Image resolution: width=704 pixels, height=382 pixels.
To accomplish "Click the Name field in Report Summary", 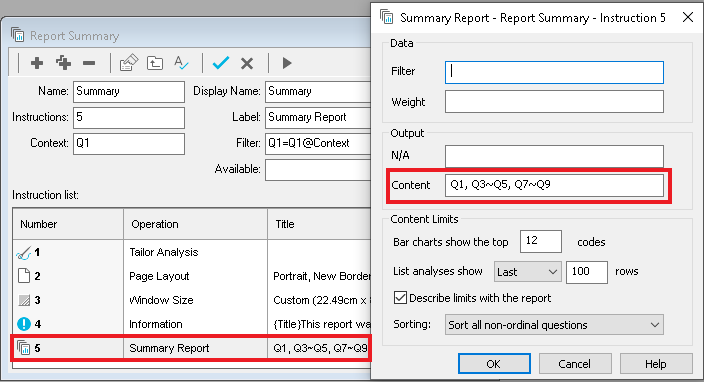I will [x=129, y=92].
